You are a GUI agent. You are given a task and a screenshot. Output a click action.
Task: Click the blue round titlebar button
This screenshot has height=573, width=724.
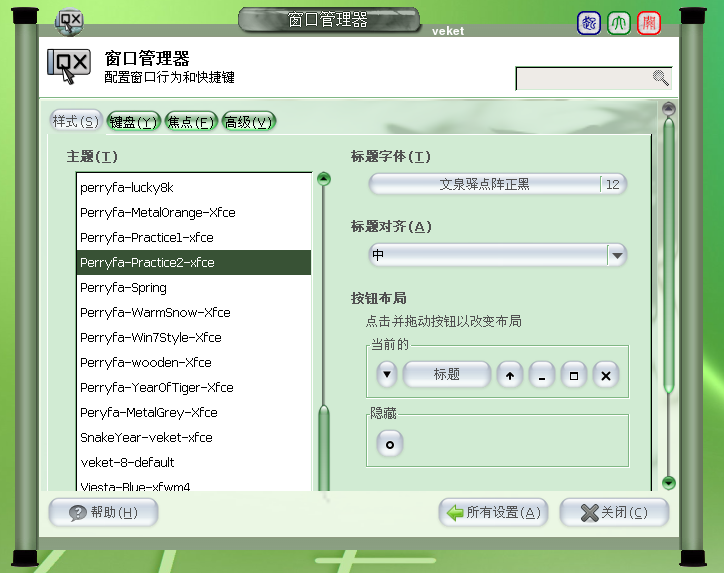click(589, 23)
